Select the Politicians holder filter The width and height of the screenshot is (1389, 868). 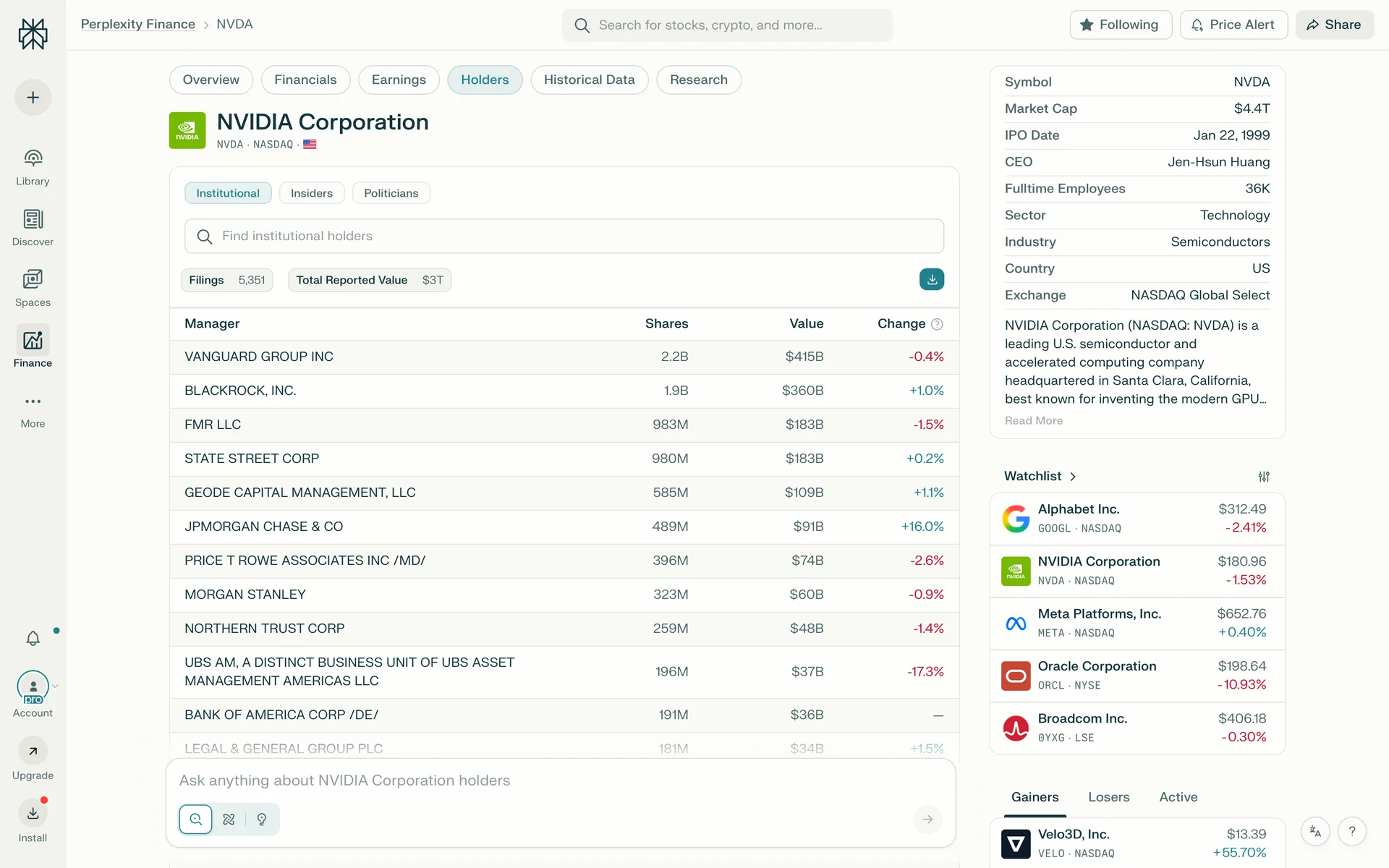pyautogui.click(x=391, y=193)
